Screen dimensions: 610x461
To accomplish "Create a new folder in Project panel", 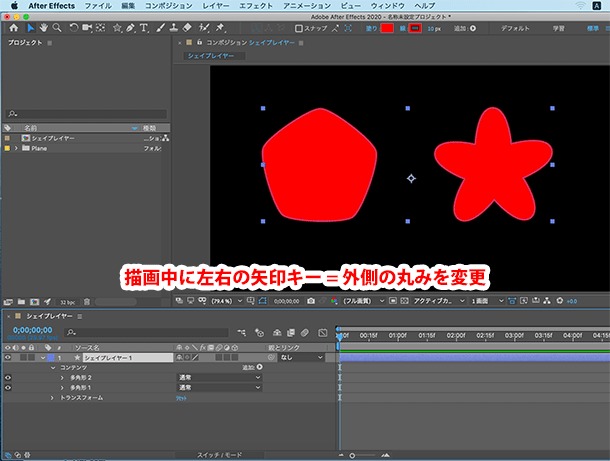I will point(21,302).
